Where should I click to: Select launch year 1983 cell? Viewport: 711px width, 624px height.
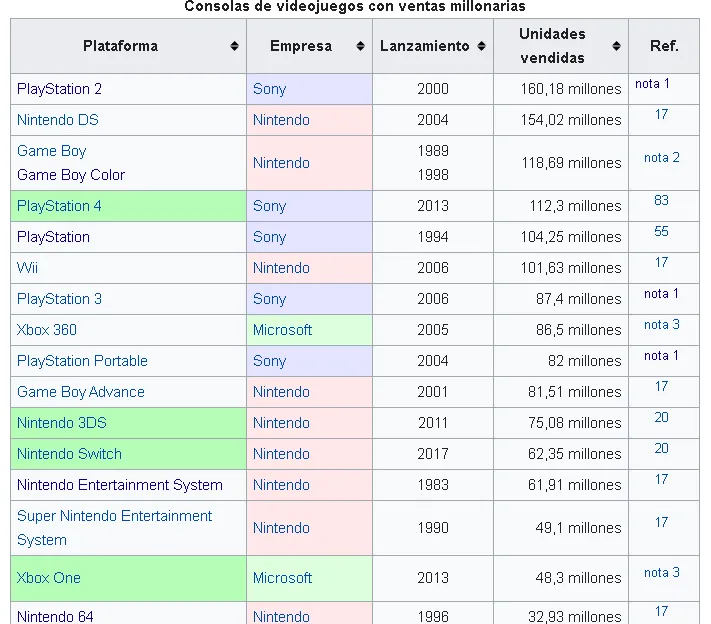pos(433,485)
